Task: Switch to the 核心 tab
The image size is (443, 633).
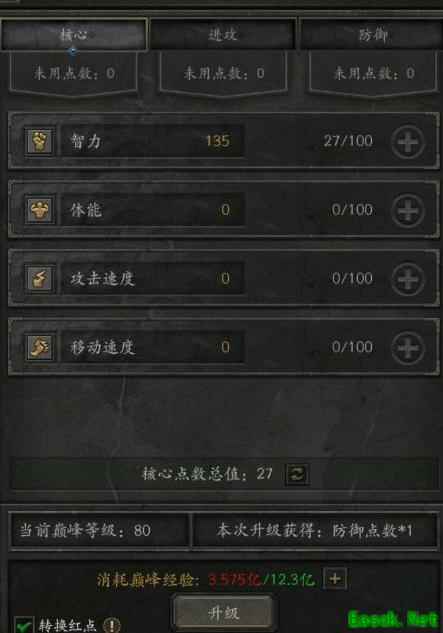Action: [74, 35]
